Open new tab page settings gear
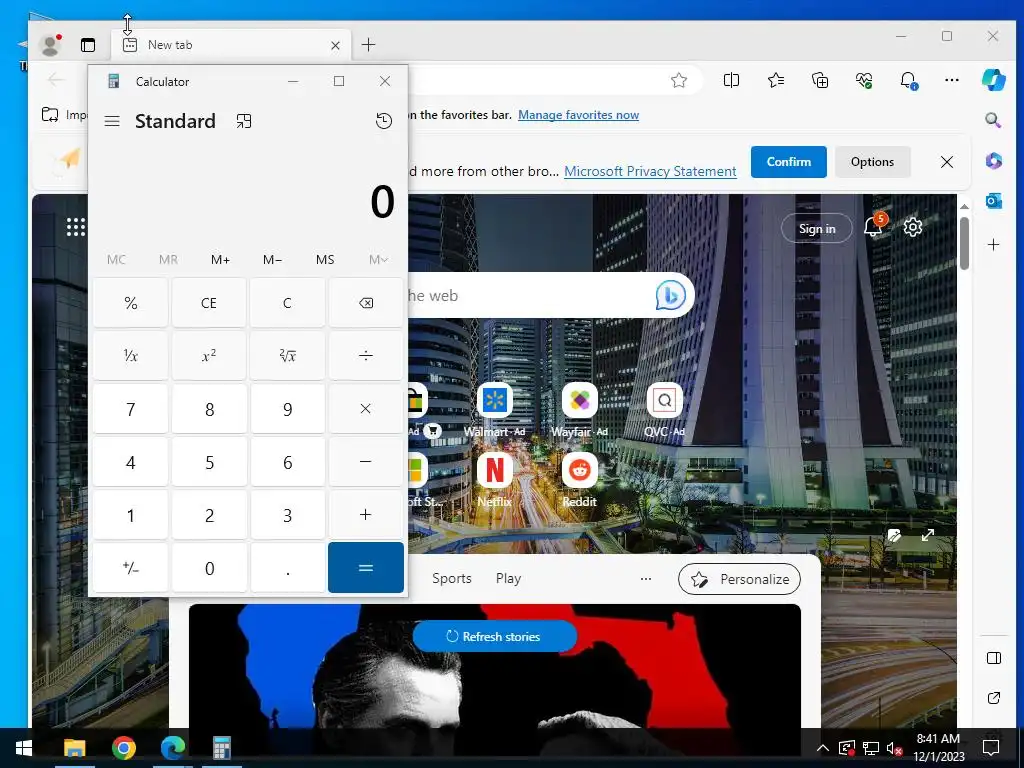 (x=913, y=227)
